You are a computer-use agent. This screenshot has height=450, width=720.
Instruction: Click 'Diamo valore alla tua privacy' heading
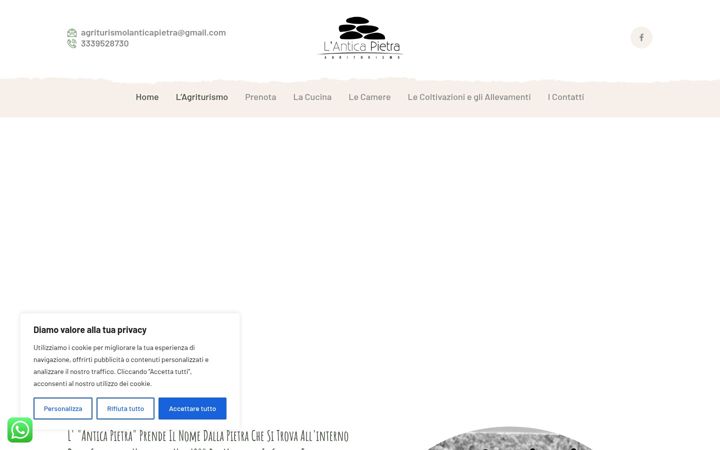(x=90, y=330)
